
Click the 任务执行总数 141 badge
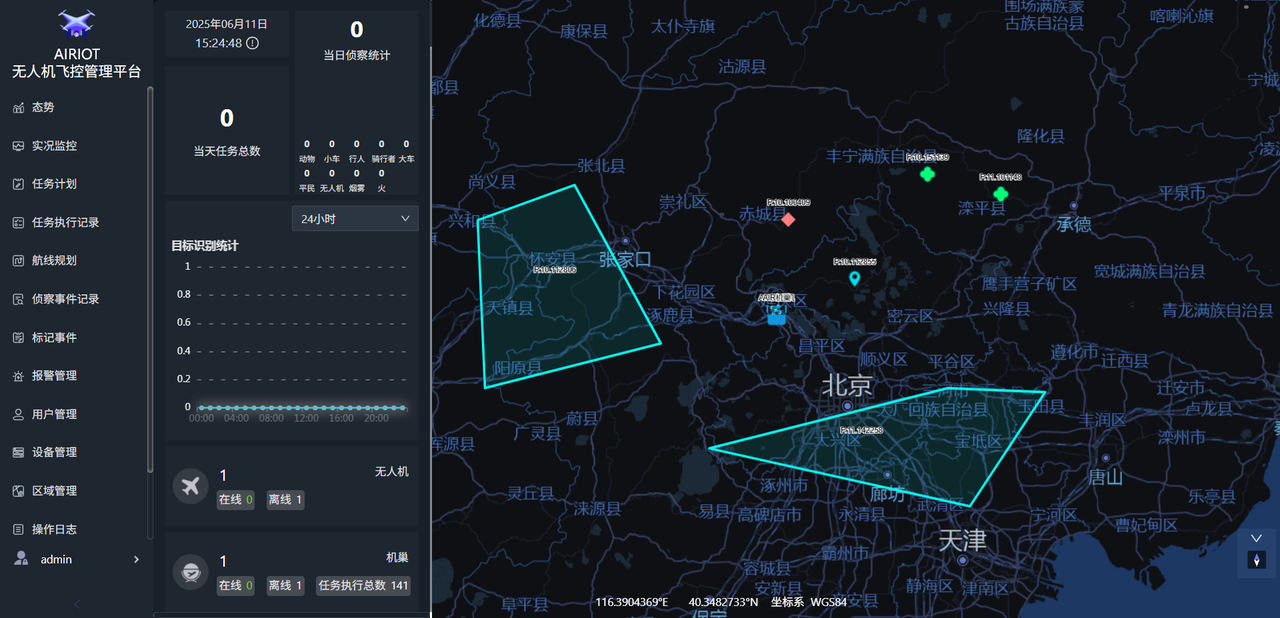coord(364,586)
